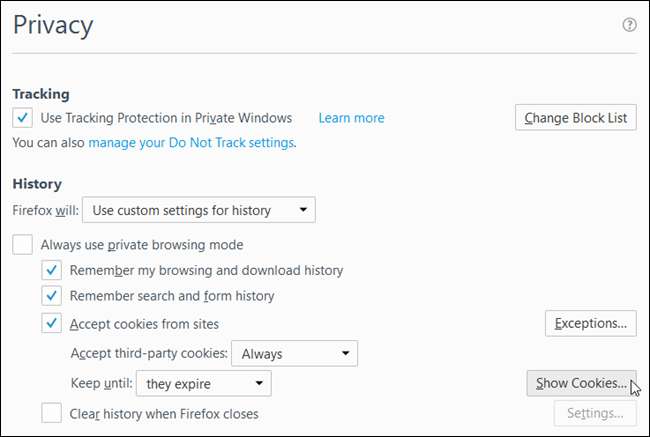Click the Firefox will label text
The height and width of the screenshot is (437, 650).
[44, 210]
